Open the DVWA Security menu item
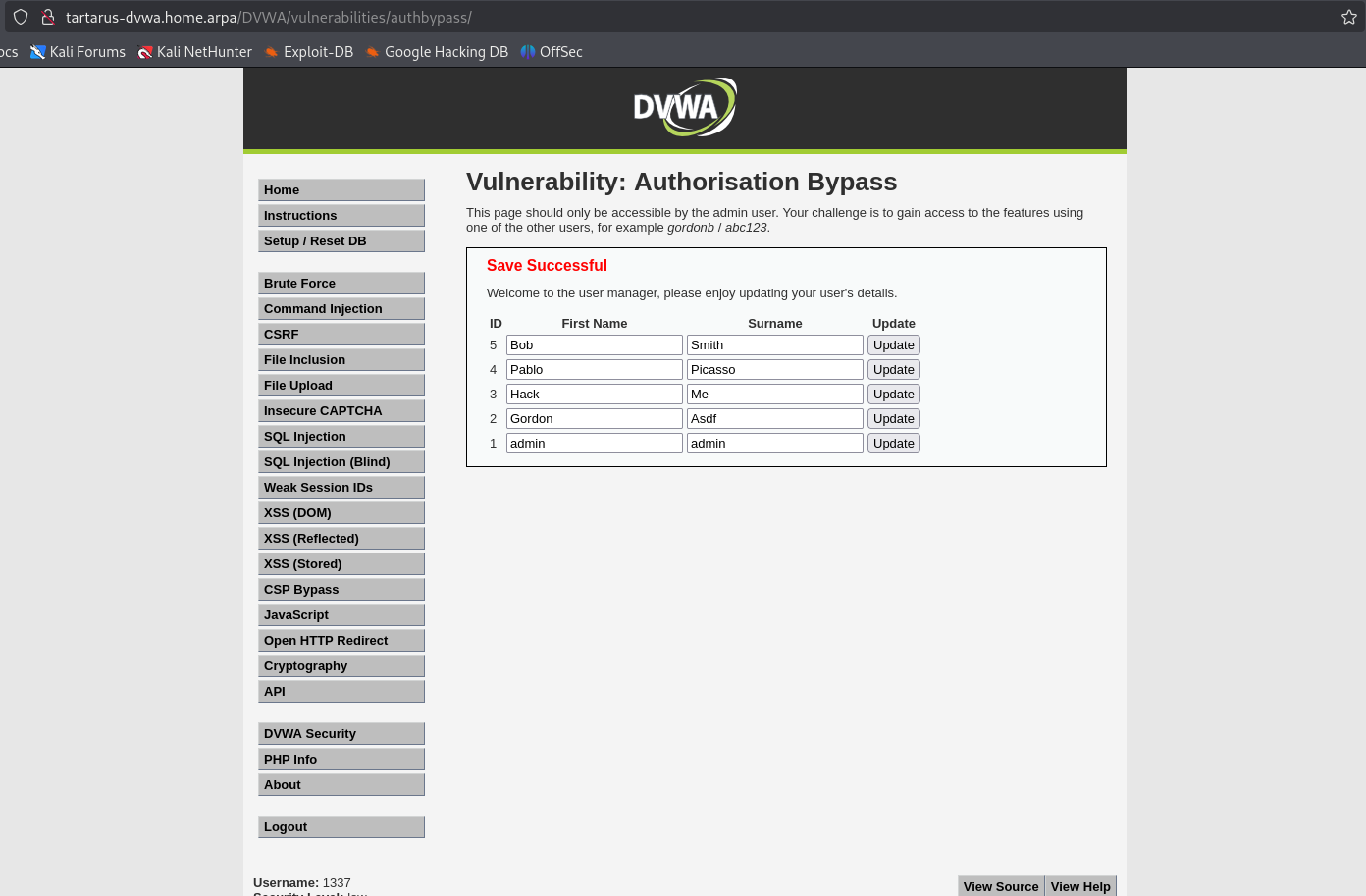 (x=341, y=734)
